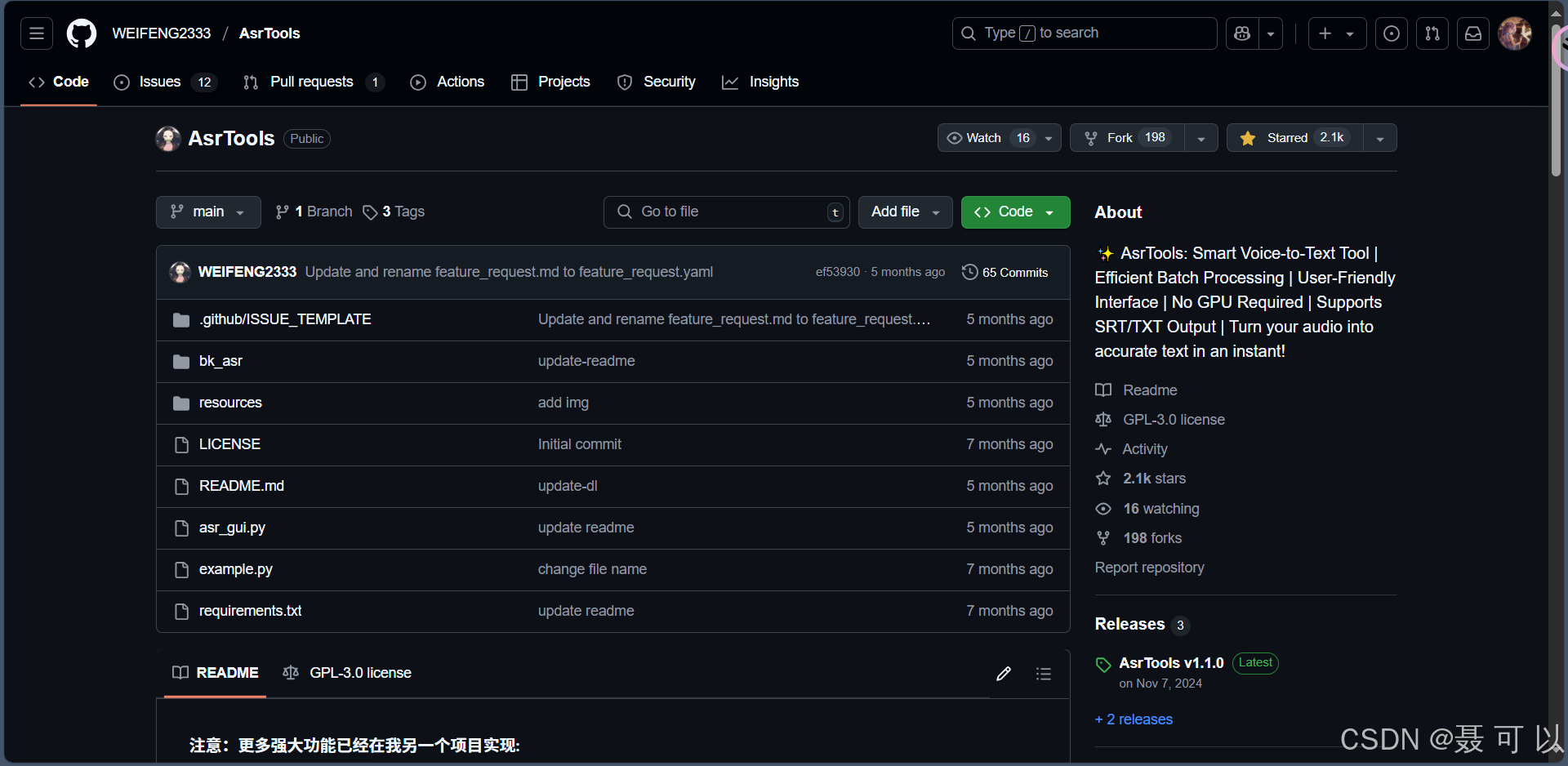Screen dimensions: 1568x766
Task: Open the Code tab
Action: [59, 82]
